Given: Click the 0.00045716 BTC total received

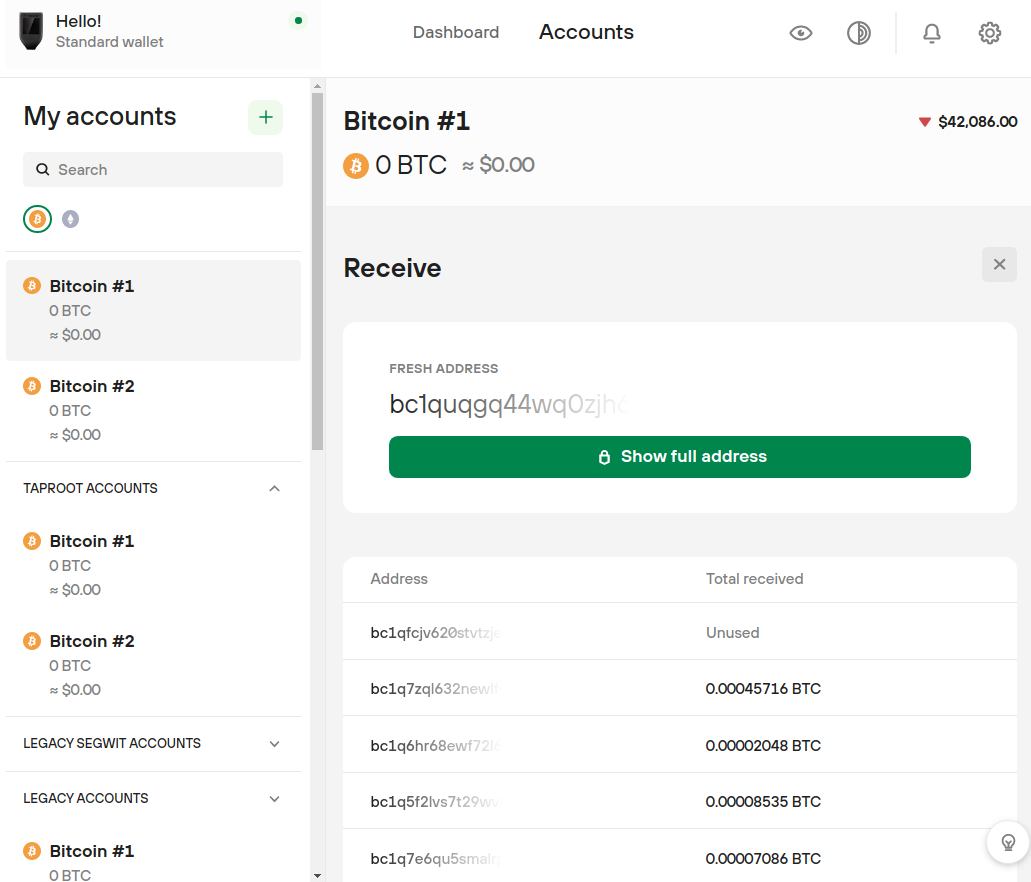Looking at the screenshot, I should click(763, 689).
